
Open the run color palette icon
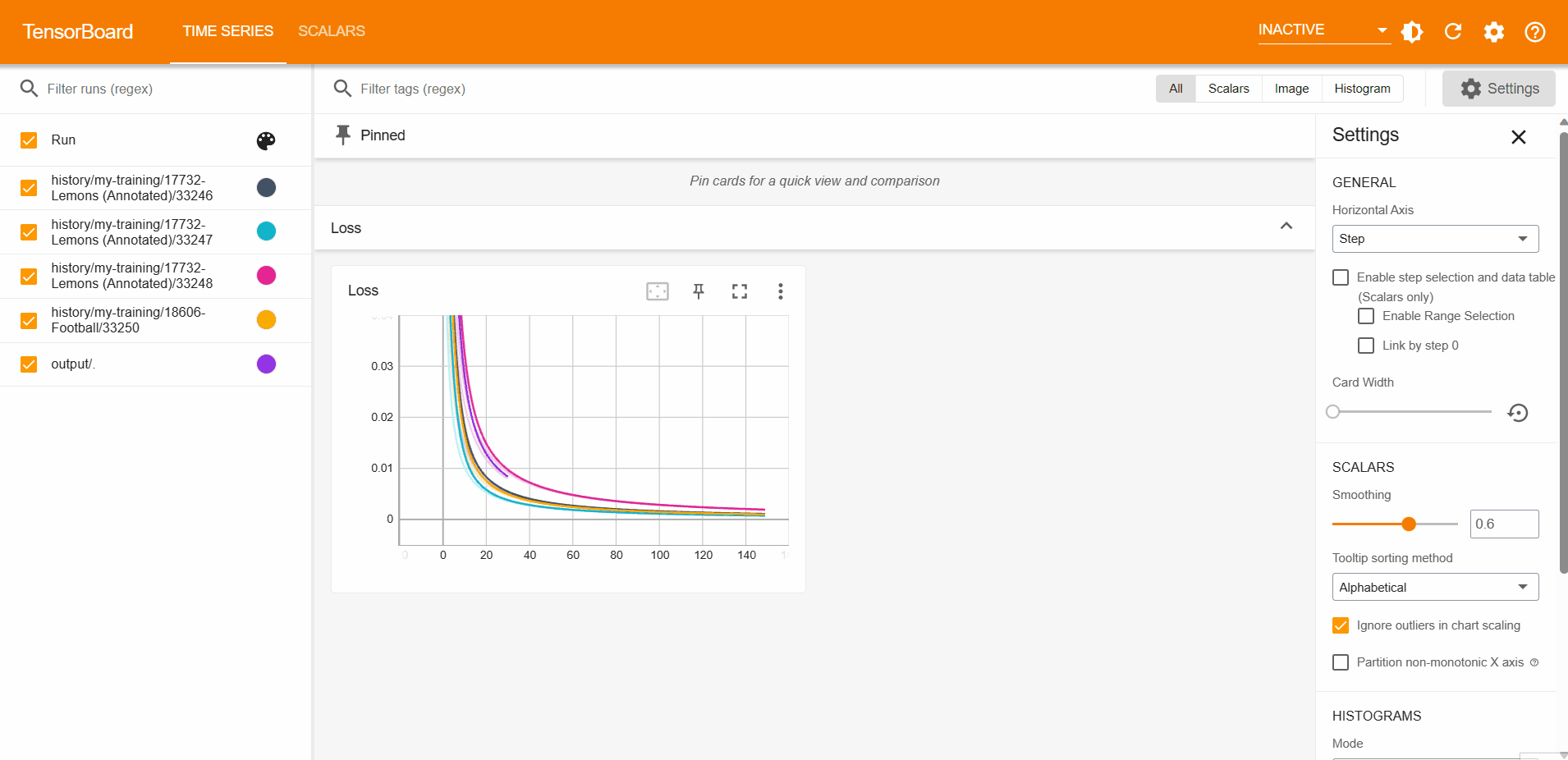266,141
